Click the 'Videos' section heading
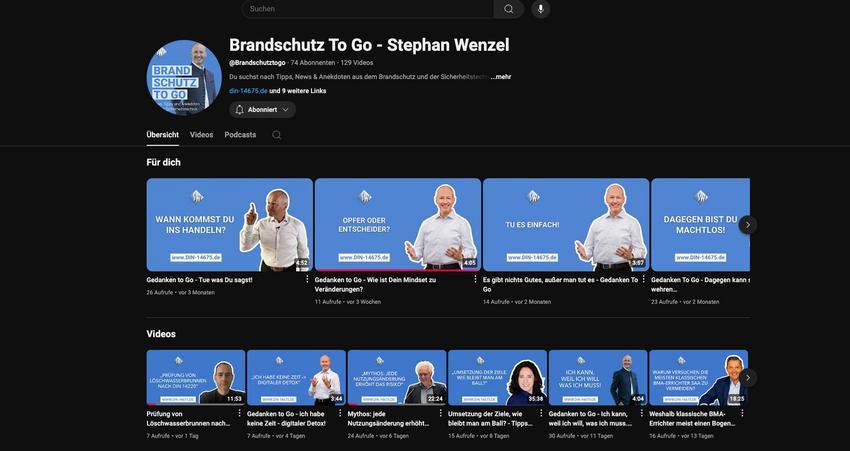This screenshot has width=850, height=451. [x=161, y=334]
